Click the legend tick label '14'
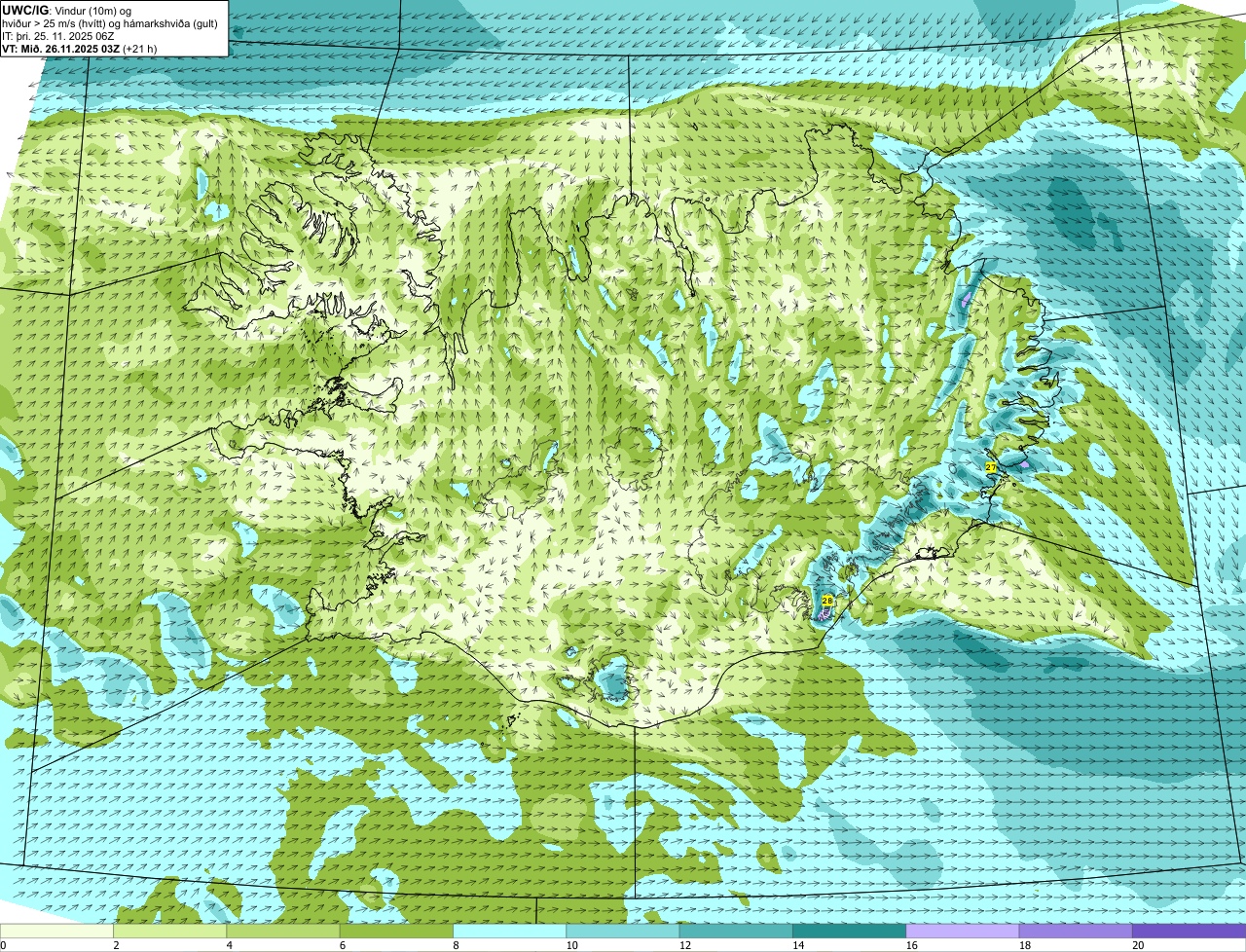Viewport: 1246px width, 952px height. [x=797, y=945]
